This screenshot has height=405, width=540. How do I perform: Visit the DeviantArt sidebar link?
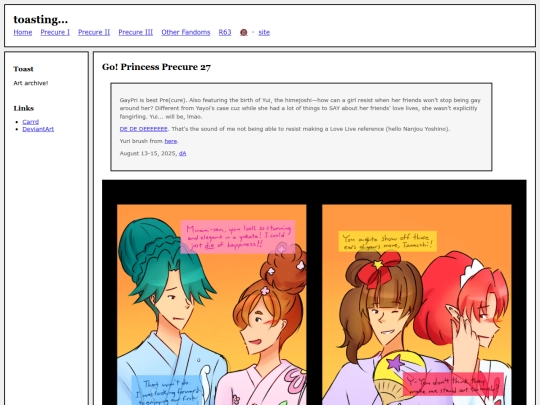[x=38, y=129]
